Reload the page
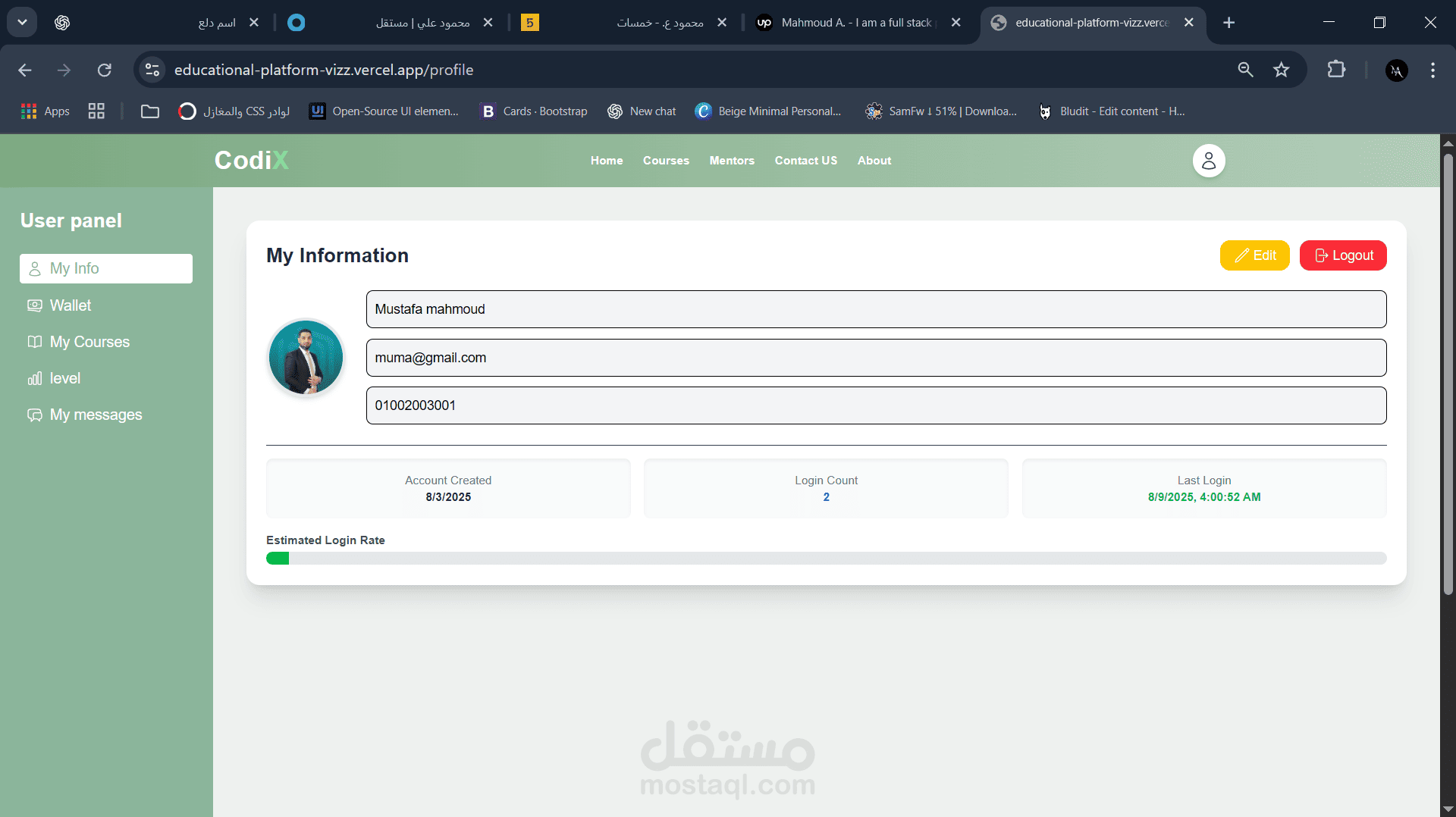The width and height of the screenshot is (1456, 817). (105, 70)
